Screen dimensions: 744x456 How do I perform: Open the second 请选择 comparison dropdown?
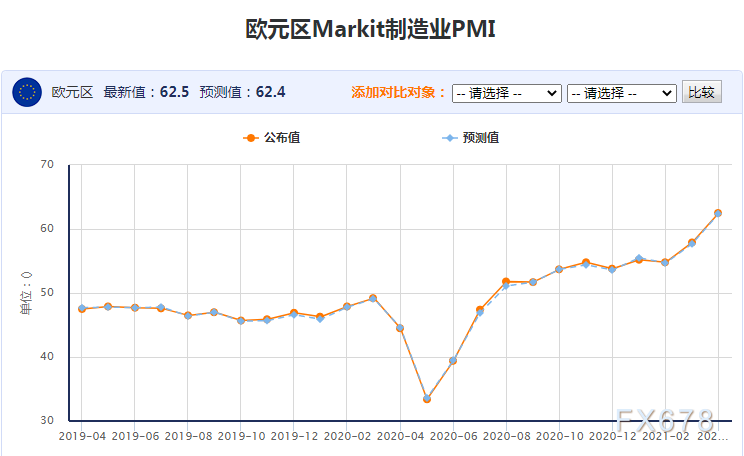pos(622,93)
